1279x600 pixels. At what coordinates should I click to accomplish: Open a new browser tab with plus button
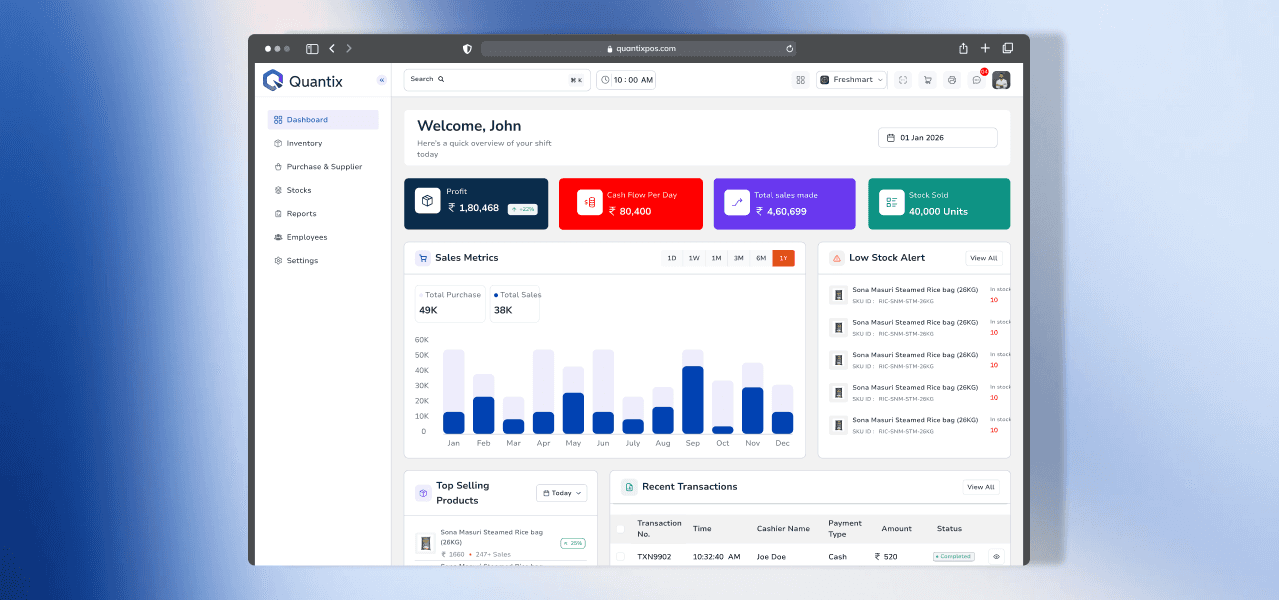point(985,48)
